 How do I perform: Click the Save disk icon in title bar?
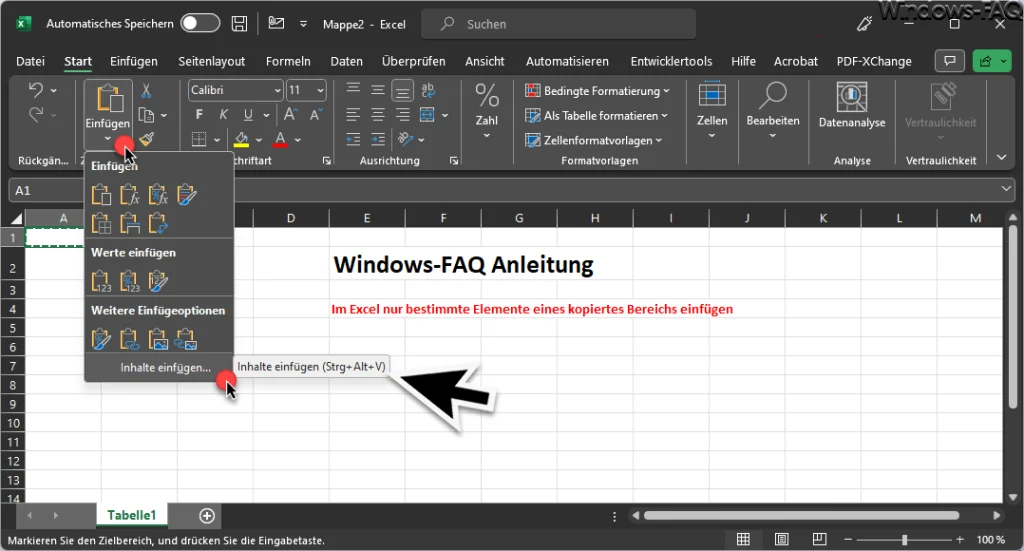point(240,24)
